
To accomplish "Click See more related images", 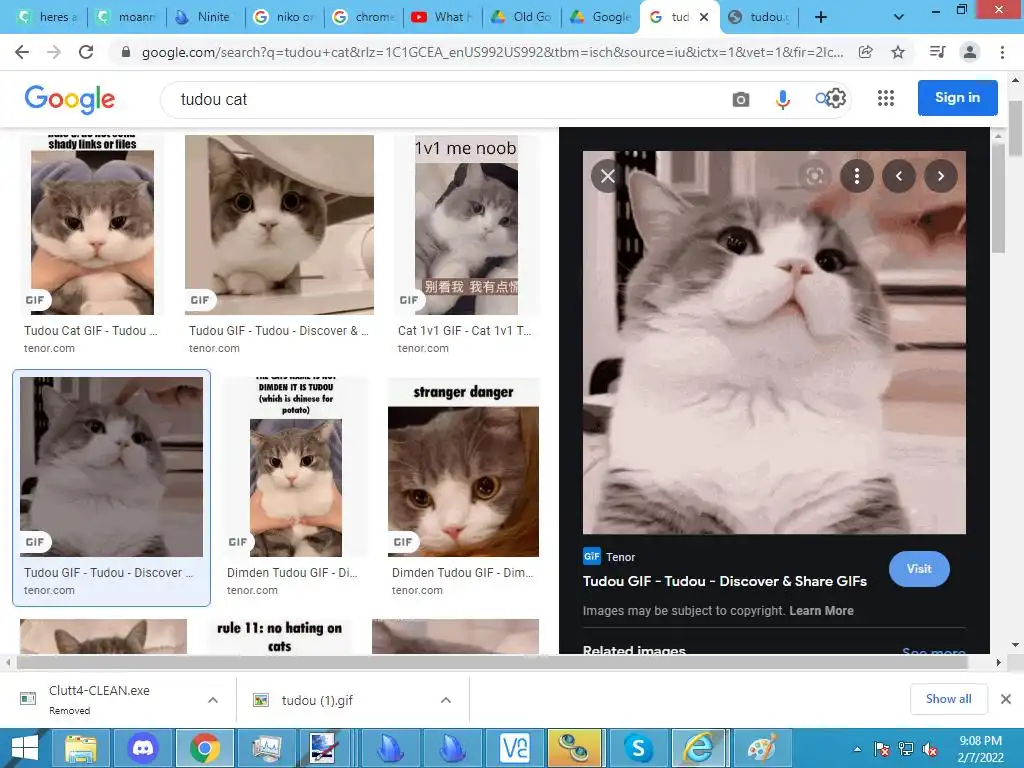I will point(933,651).
